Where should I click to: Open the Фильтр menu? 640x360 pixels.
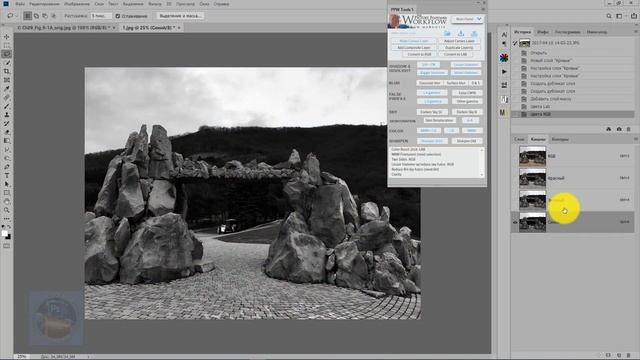tap(155, 4)
